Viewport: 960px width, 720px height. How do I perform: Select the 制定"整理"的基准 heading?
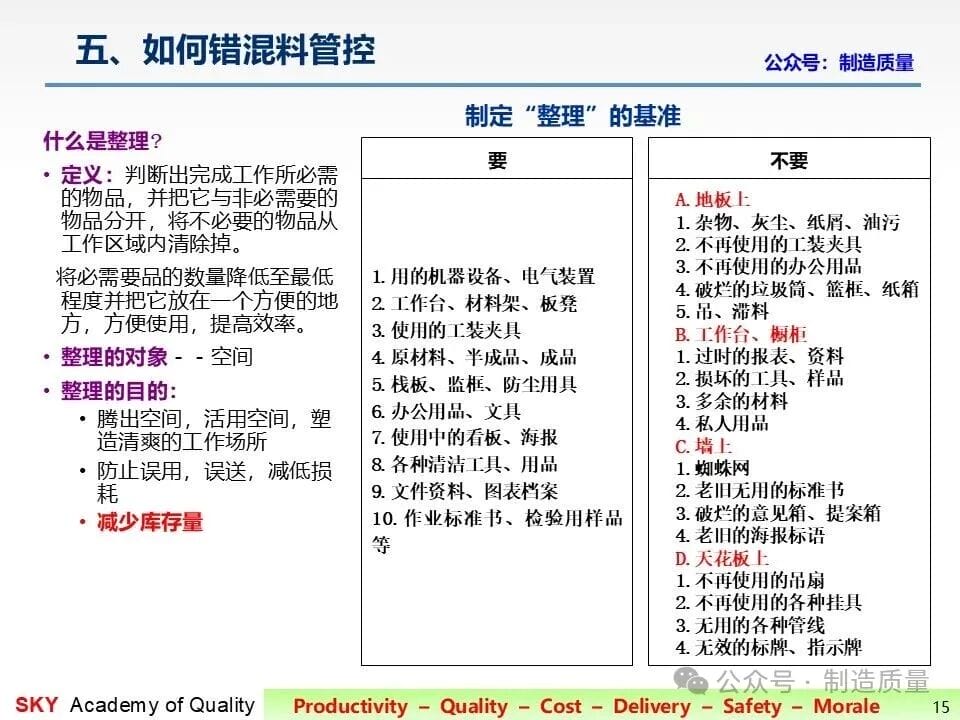click(x=572, y=116)
